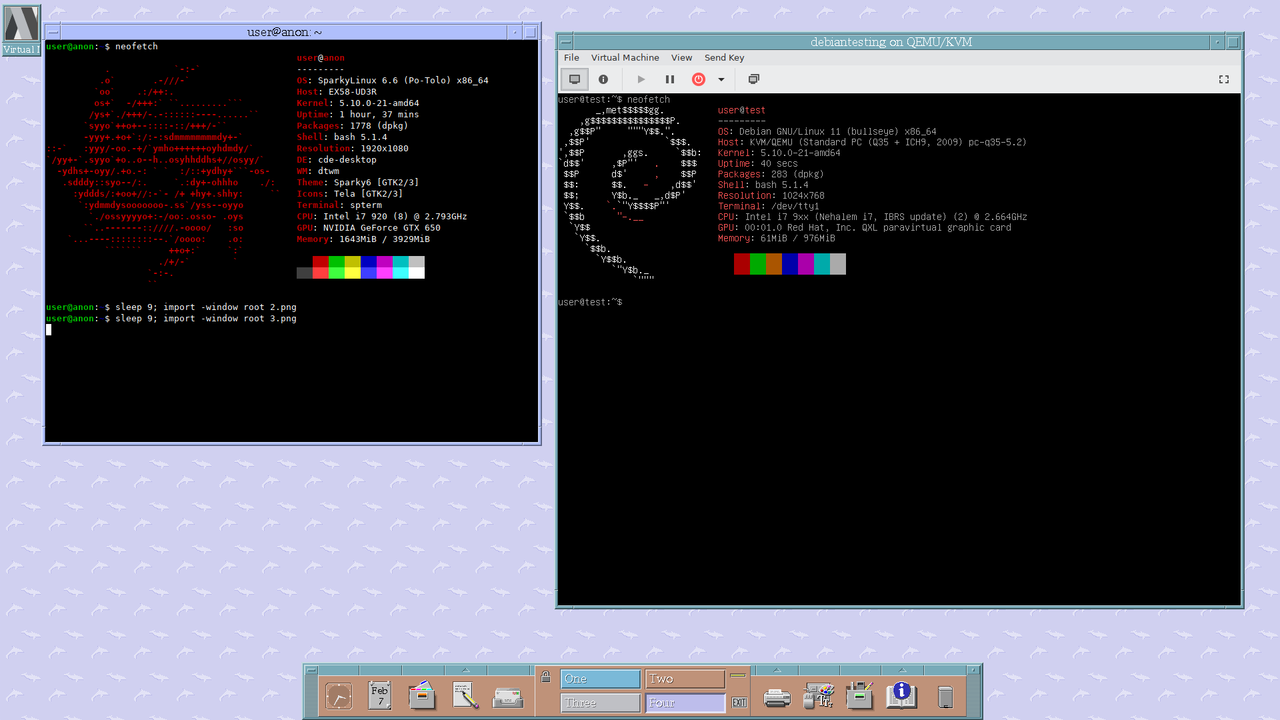Open window menu of user@anon terminal
The width and height of the screenshot is (1280, 720).
pos(53,32)
